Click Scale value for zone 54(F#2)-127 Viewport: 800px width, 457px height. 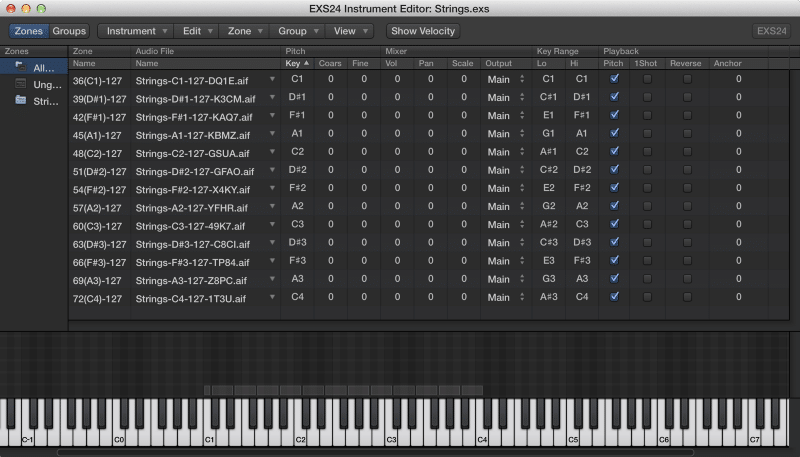(x=464, y=188)
